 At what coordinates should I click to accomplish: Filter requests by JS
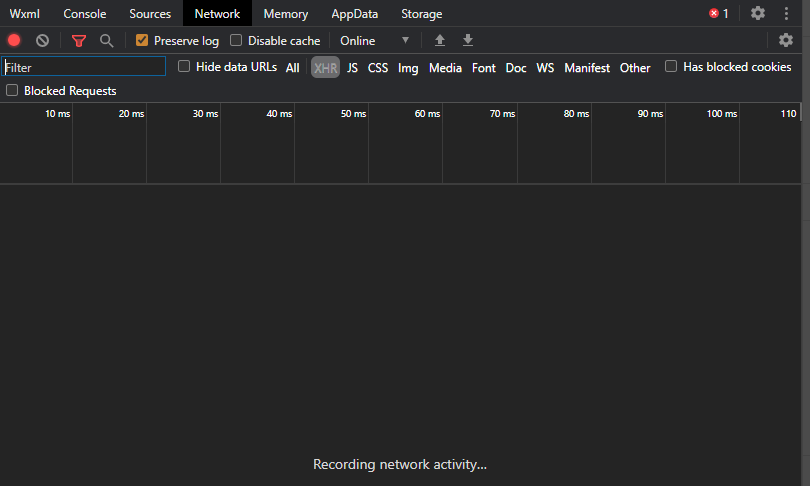[352, 68]
